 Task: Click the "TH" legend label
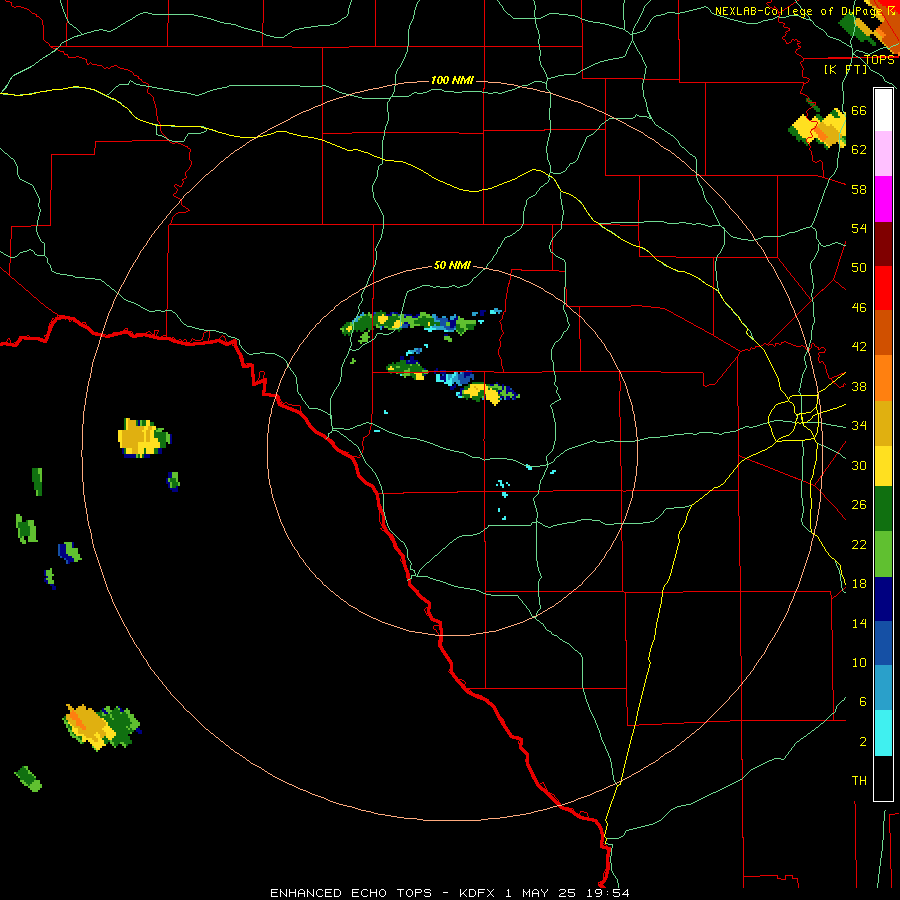pyautogui.click(x=859, y=781)
